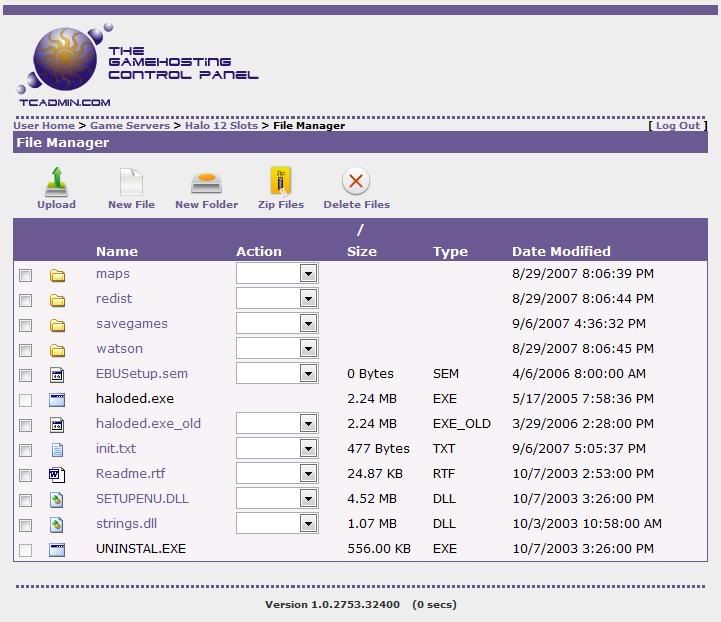This screenshot has width=721, height=622.
Task: Check the box for strings.dll
Action: click(x=26, y=525)
